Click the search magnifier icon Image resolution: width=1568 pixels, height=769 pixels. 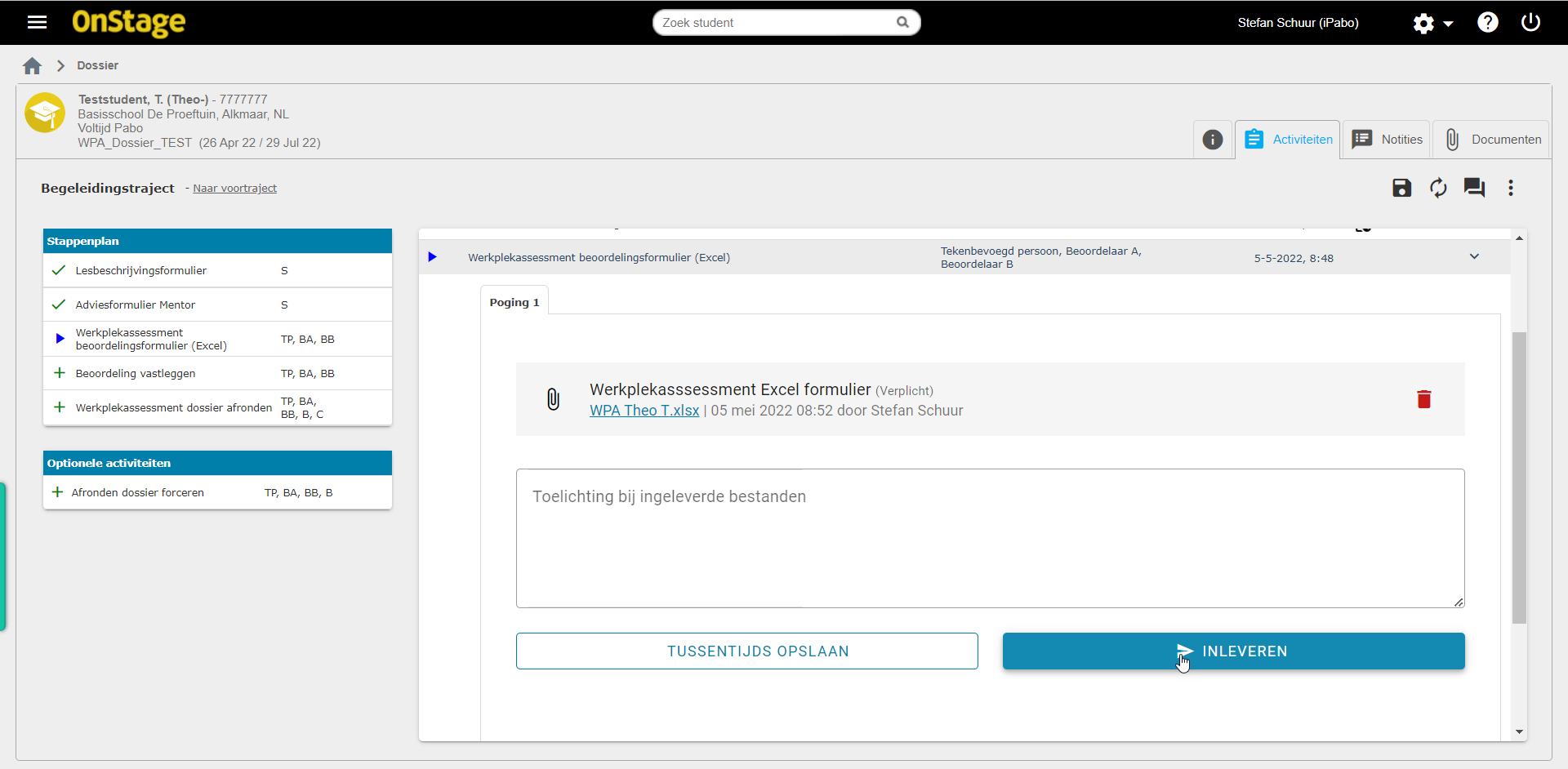point(902,23)
